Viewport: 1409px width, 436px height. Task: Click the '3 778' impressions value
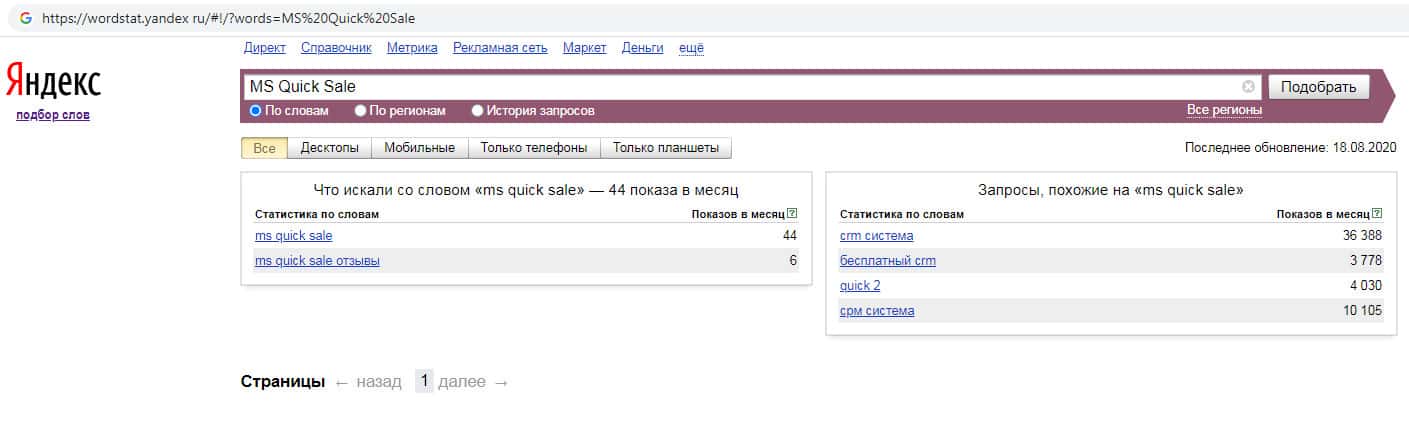coord(1366,261)
